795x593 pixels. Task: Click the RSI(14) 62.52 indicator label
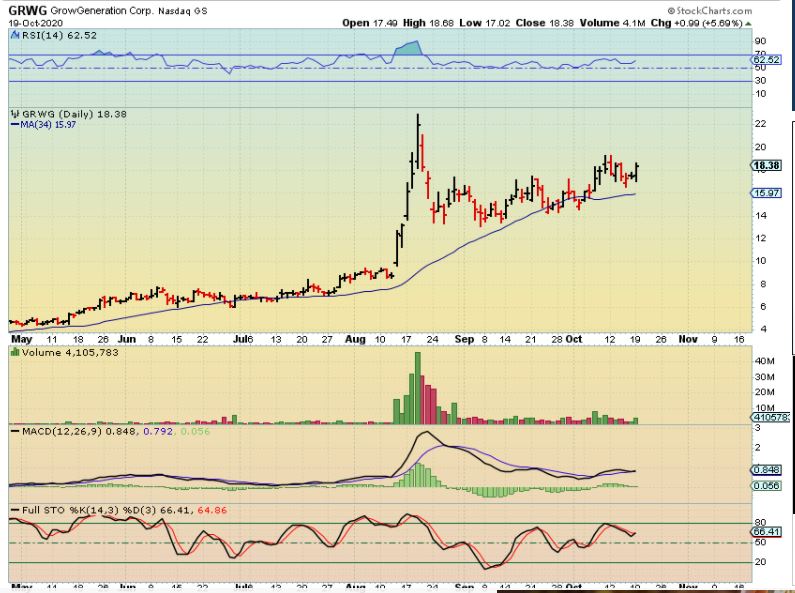coord(59,35)
